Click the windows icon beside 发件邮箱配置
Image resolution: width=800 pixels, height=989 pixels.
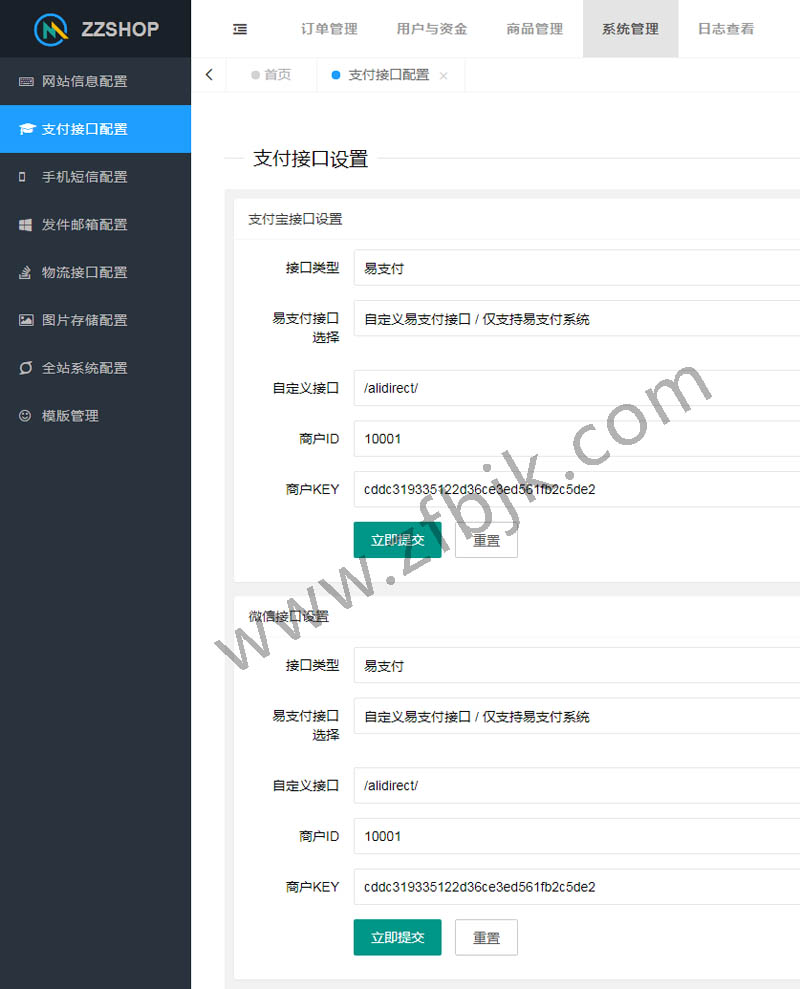point(25,225)
